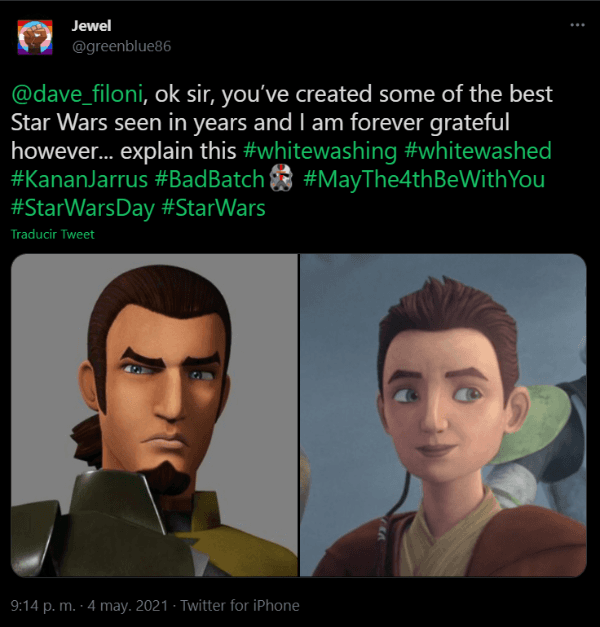Open the left image of bearded character
The height and width of the screenshot is (627, 600).
pyautogui.click(x=154, y=415)
